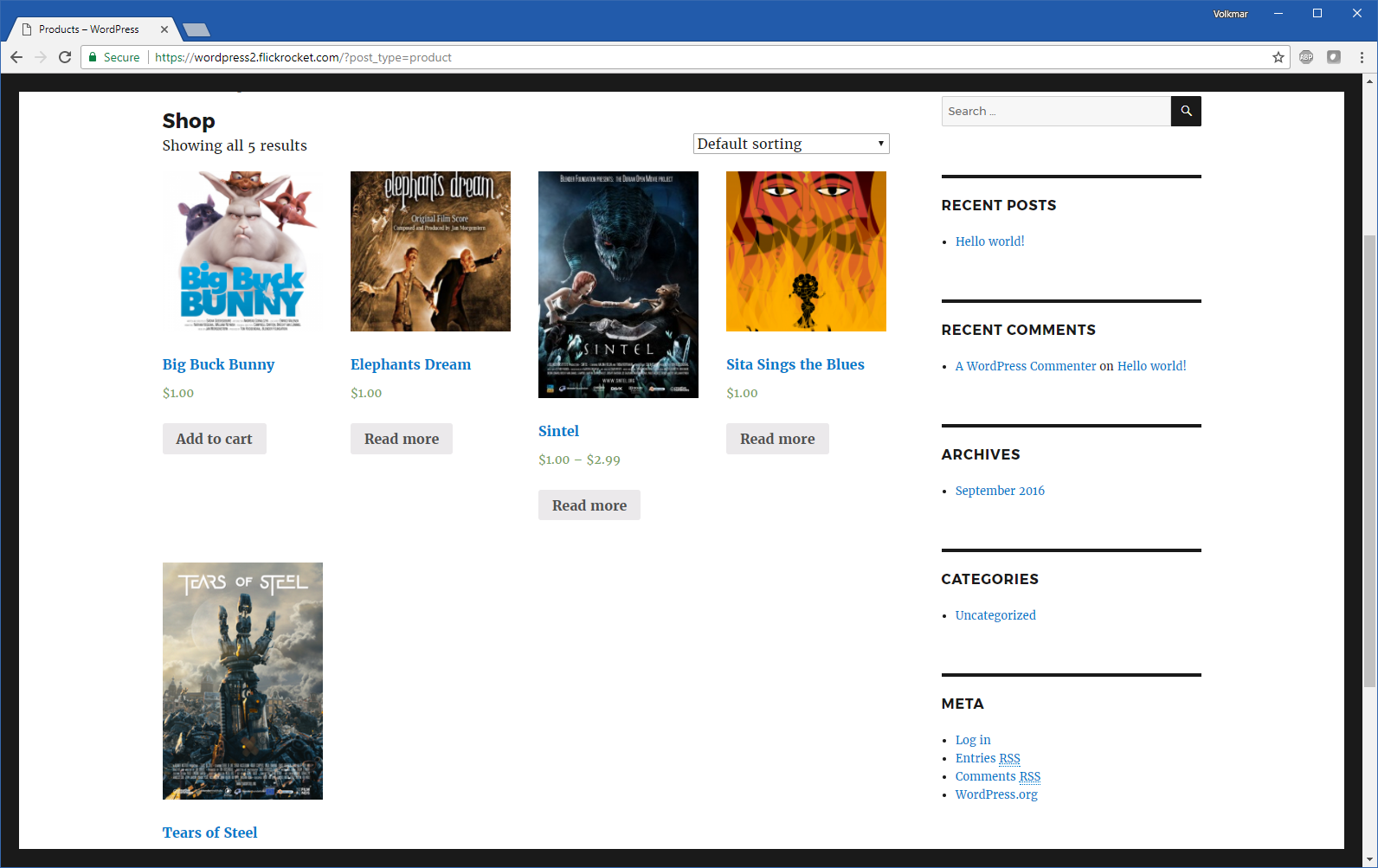Open the Sita Sings the Blues product link
Viewport: 1378px width, 868px height.
[x=795, y=364]
